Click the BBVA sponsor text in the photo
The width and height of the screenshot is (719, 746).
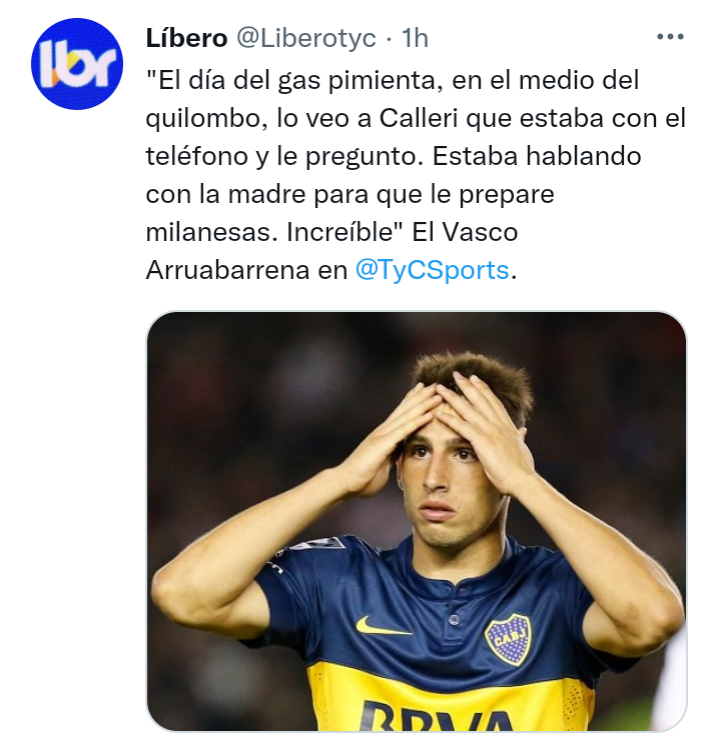[435, 716]
